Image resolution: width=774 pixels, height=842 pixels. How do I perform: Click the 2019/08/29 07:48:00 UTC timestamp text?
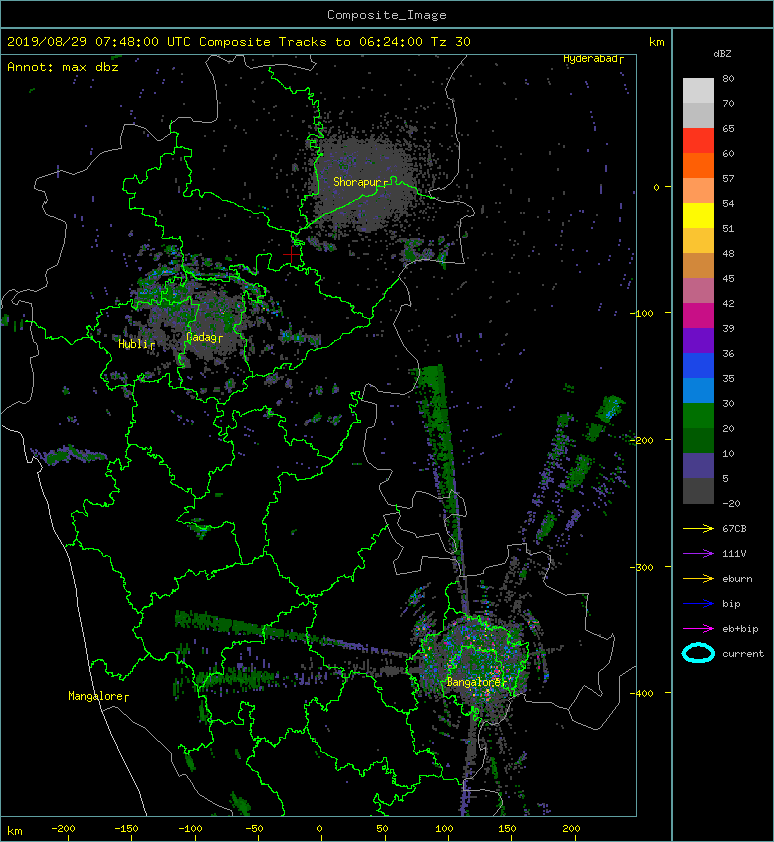coord(99,42)
